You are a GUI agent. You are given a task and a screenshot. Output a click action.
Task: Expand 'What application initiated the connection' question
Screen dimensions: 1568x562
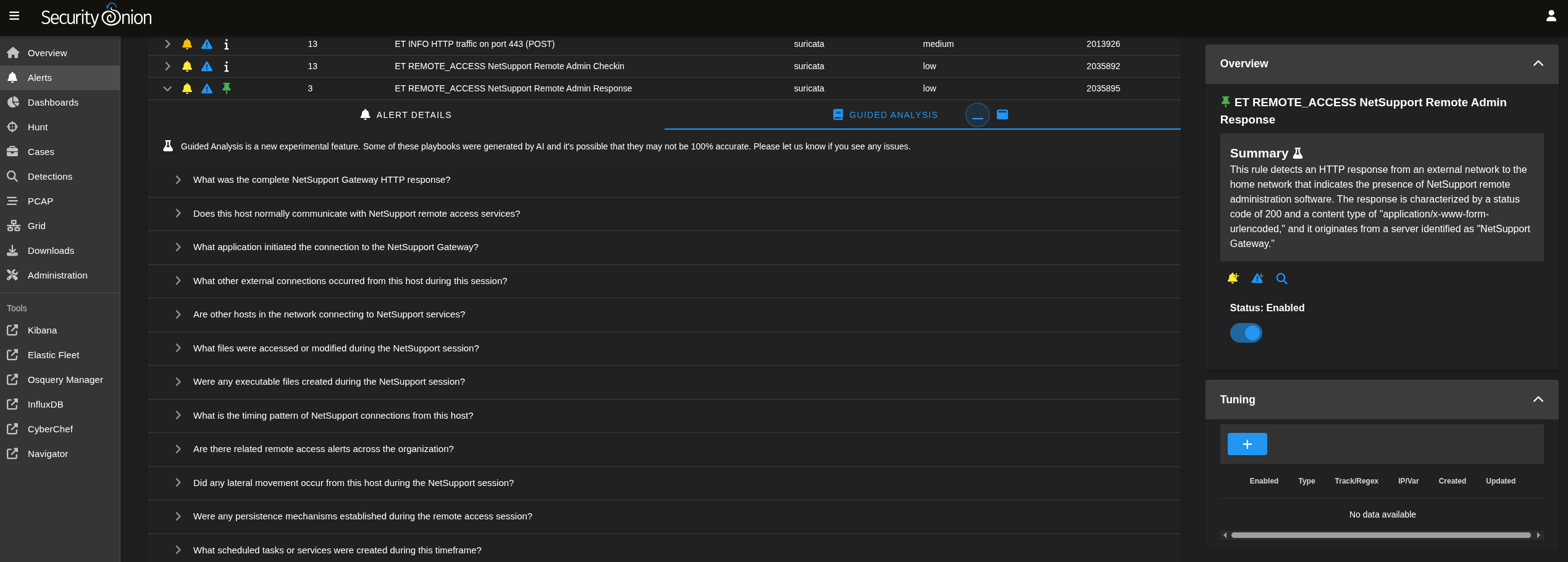(664, 247)
